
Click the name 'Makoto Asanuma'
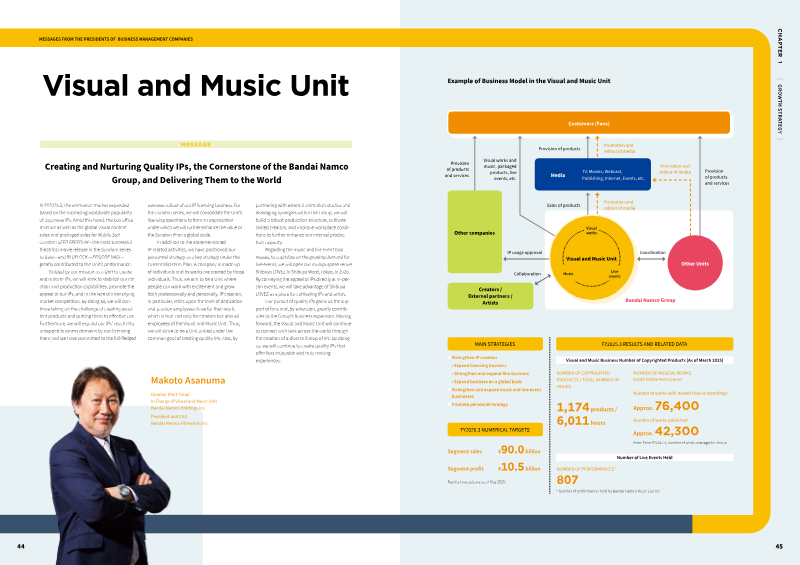pyautogui.click(x=188, y=380)
